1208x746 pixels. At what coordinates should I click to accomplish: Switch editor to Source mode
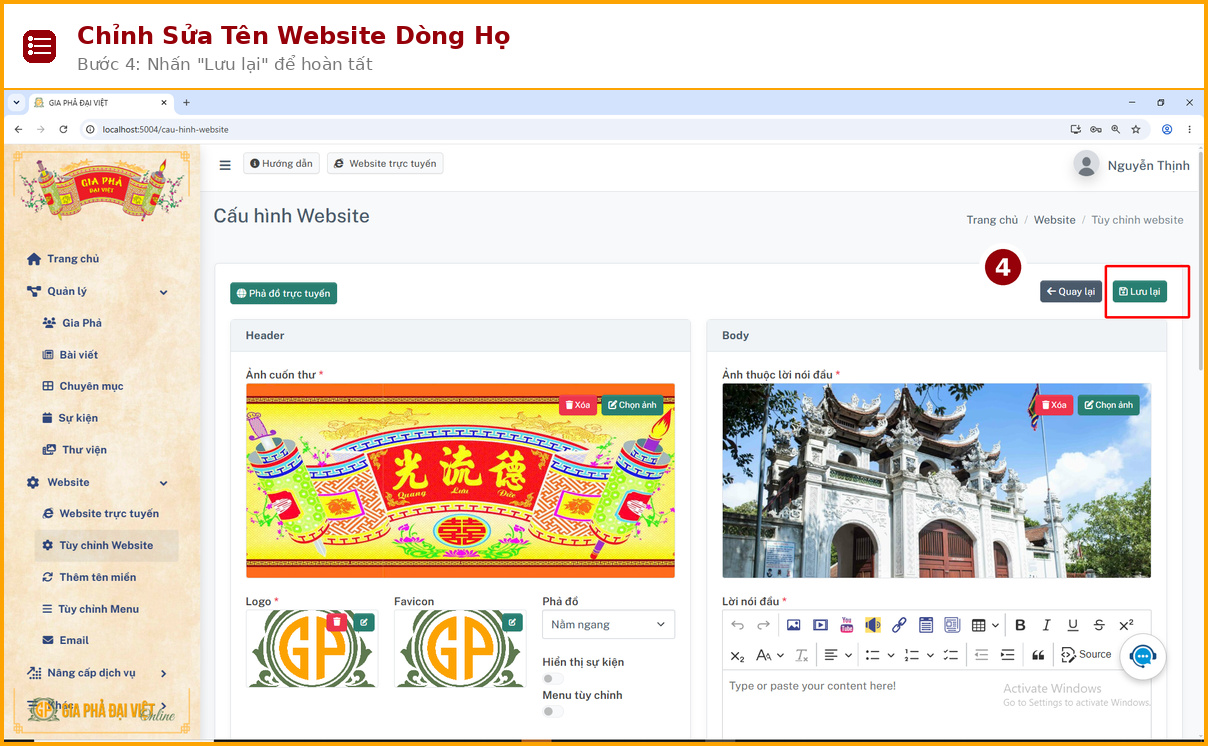[1087, 655]
